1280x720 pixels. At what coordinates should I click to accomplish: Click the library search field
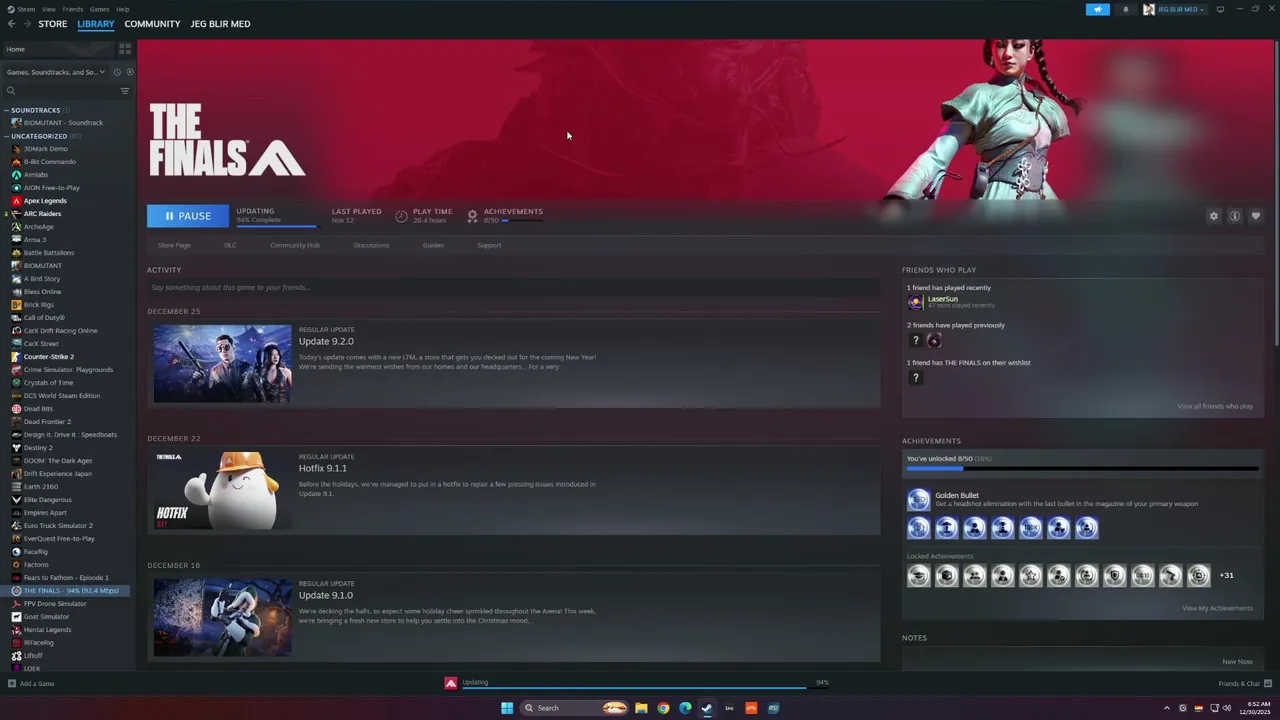click(62, 91)
